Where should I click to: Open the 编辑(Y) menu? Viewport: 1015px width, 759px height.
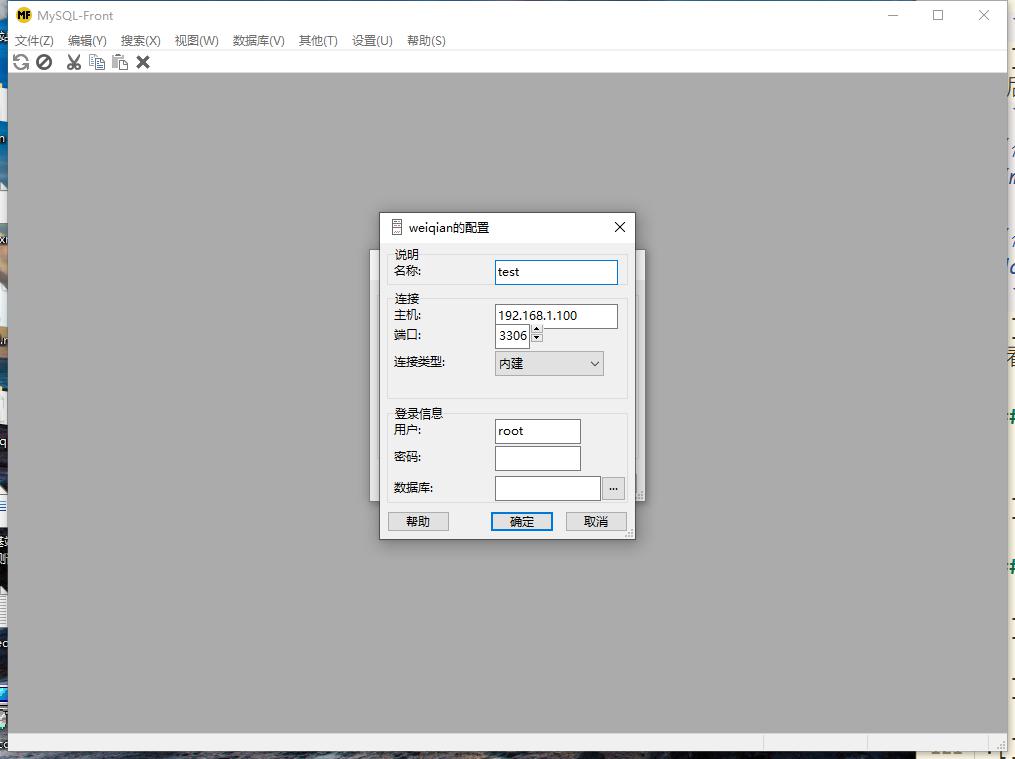click(x=87, y=41)
